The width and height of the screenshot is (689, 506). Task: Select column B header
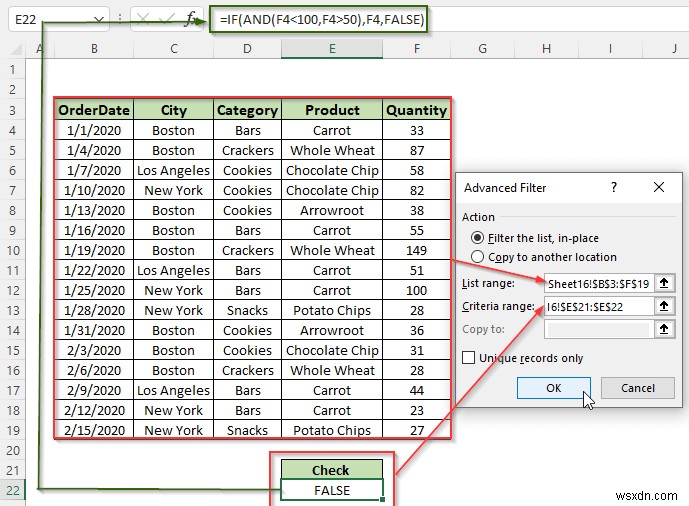(94, 49)
